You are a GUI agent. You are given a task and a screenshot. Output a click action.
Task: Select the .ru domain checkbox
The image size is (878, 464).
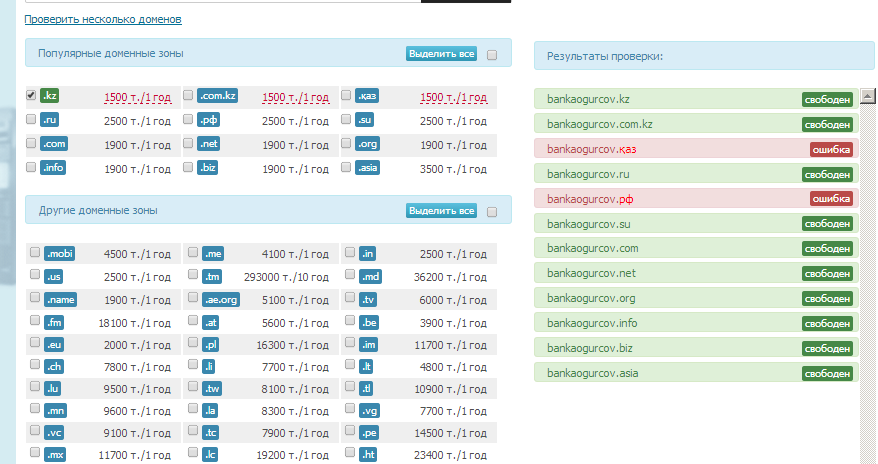pos(31,119)
